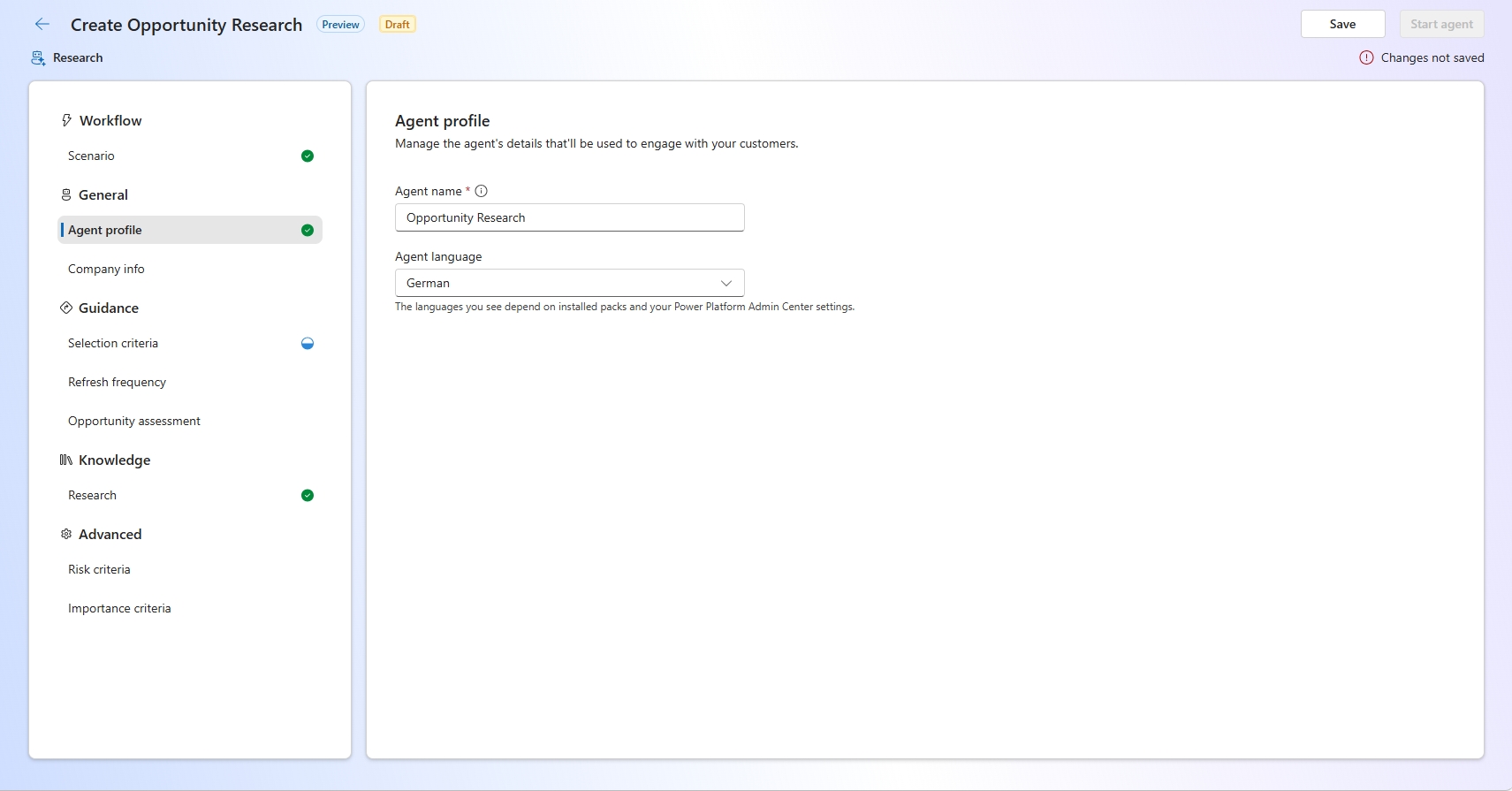Open Opportunity assessment page

coord(190,421)
